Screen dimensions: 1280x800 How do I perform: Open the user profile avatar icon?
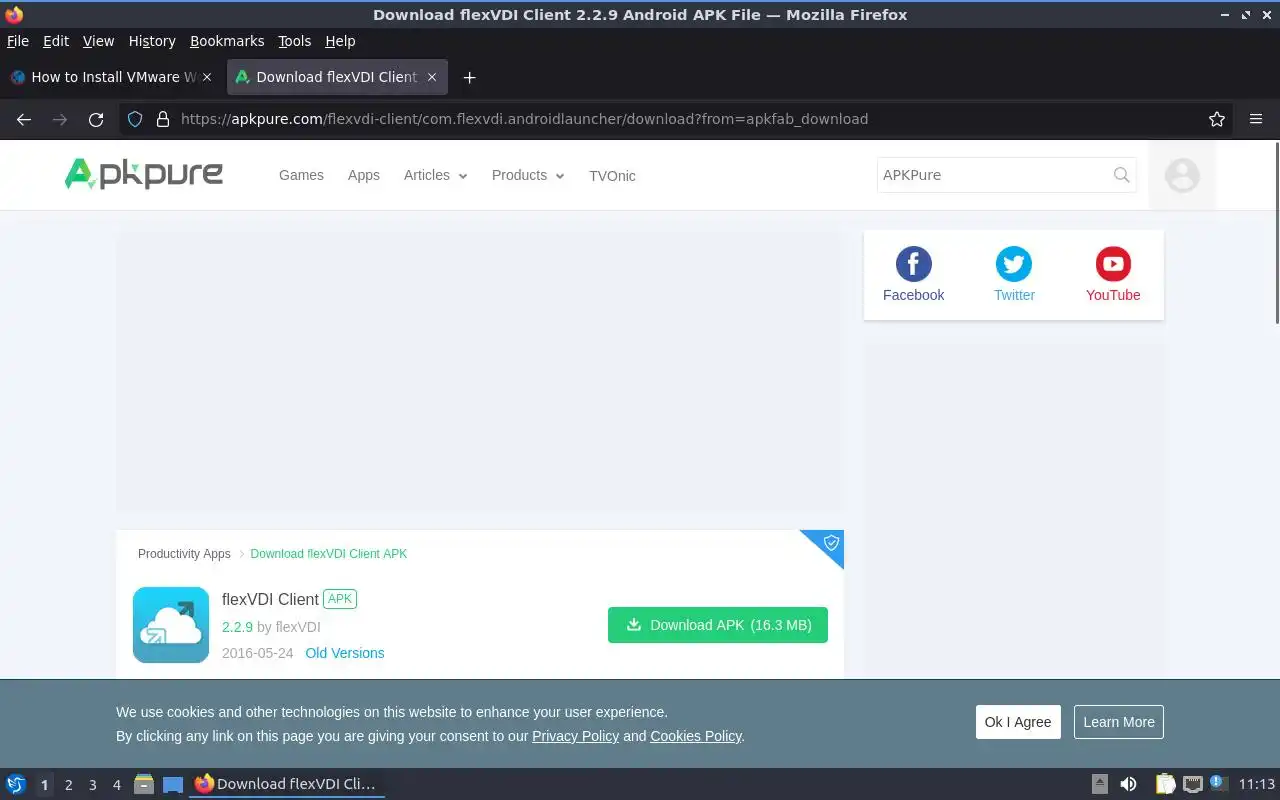pyautogui.click(x=1182, y=175)
